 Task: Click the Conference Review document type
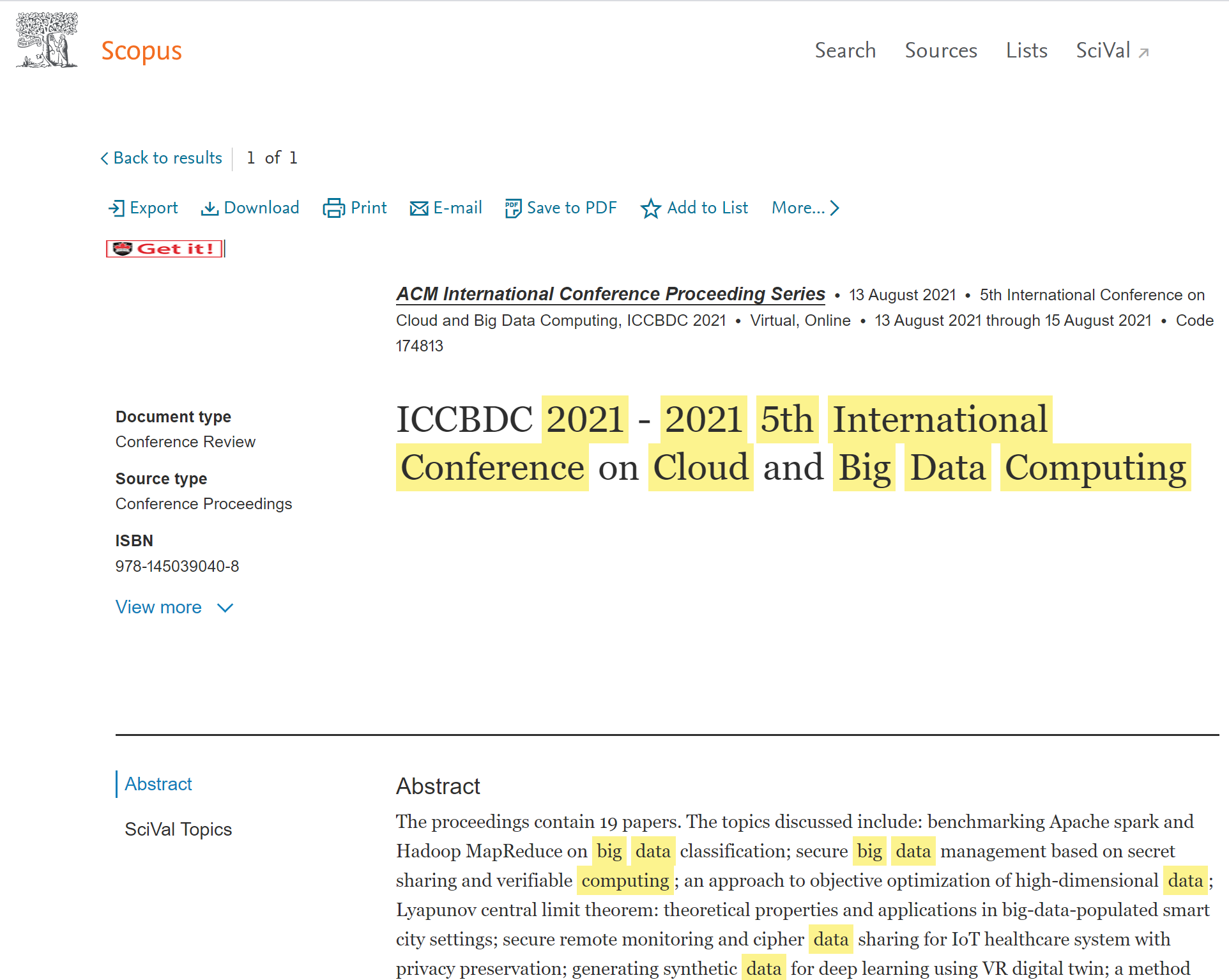(185, 442)
